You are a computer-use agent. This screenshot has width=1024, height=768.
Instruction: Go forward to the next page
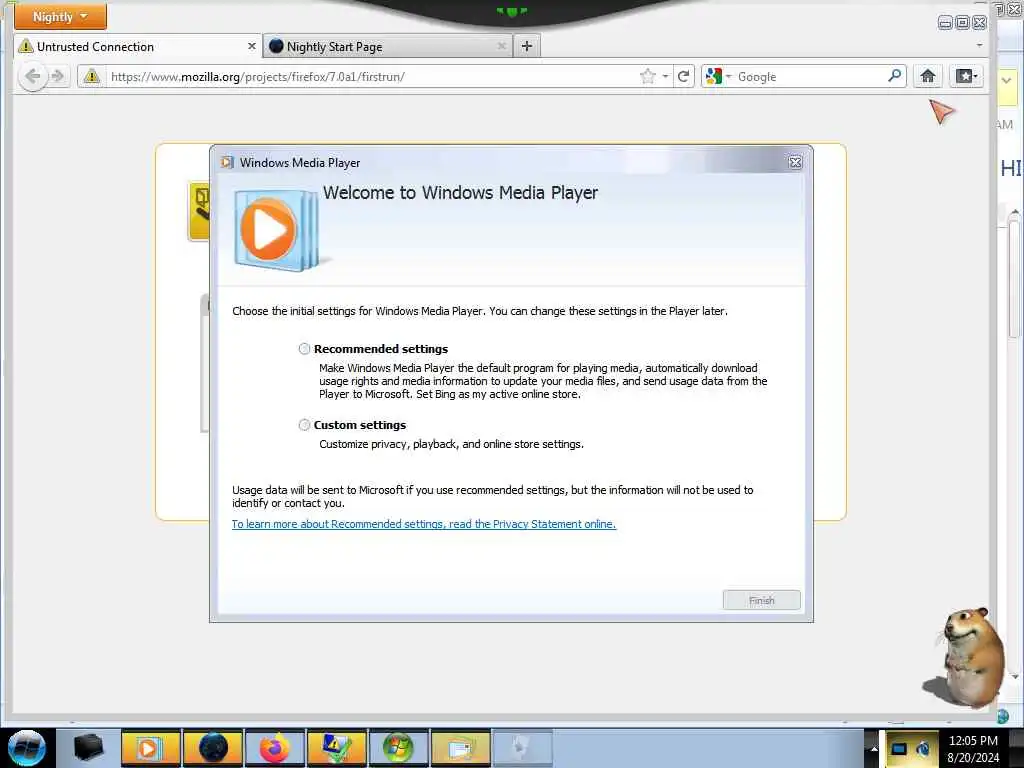[58, 76]
